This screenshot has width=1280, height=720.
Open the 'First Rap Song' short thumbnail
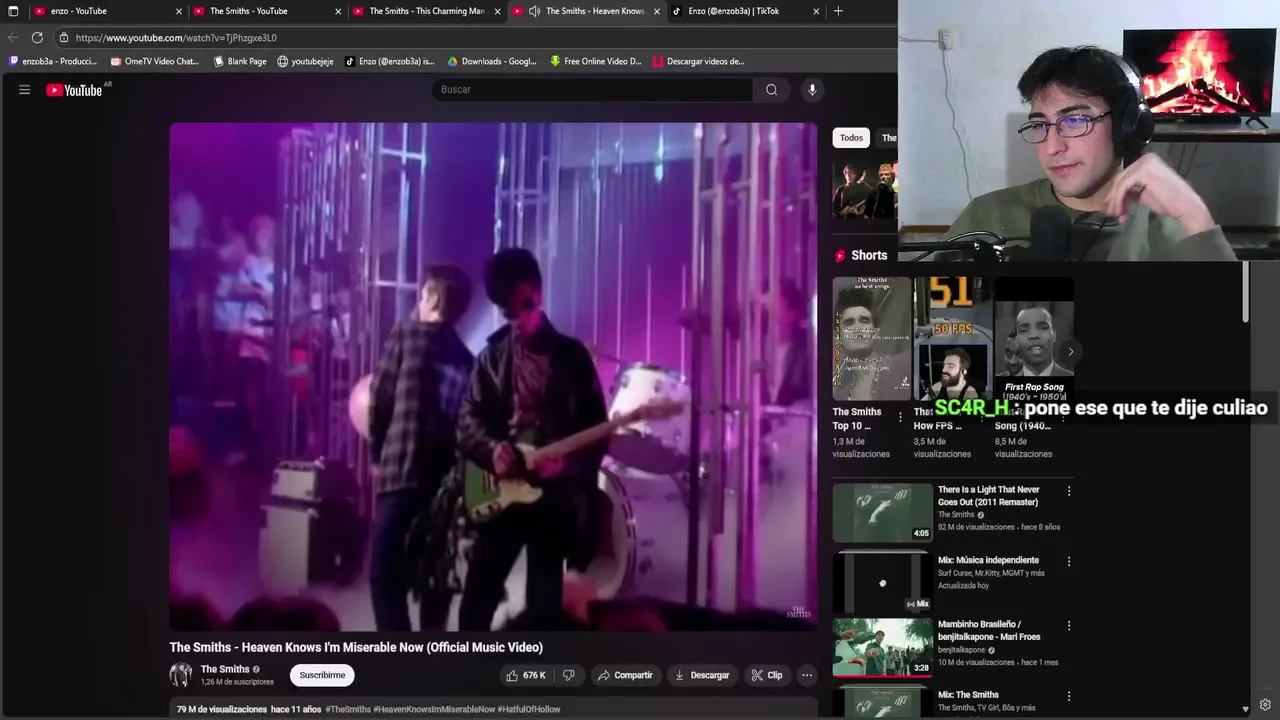click(1034, 338)
